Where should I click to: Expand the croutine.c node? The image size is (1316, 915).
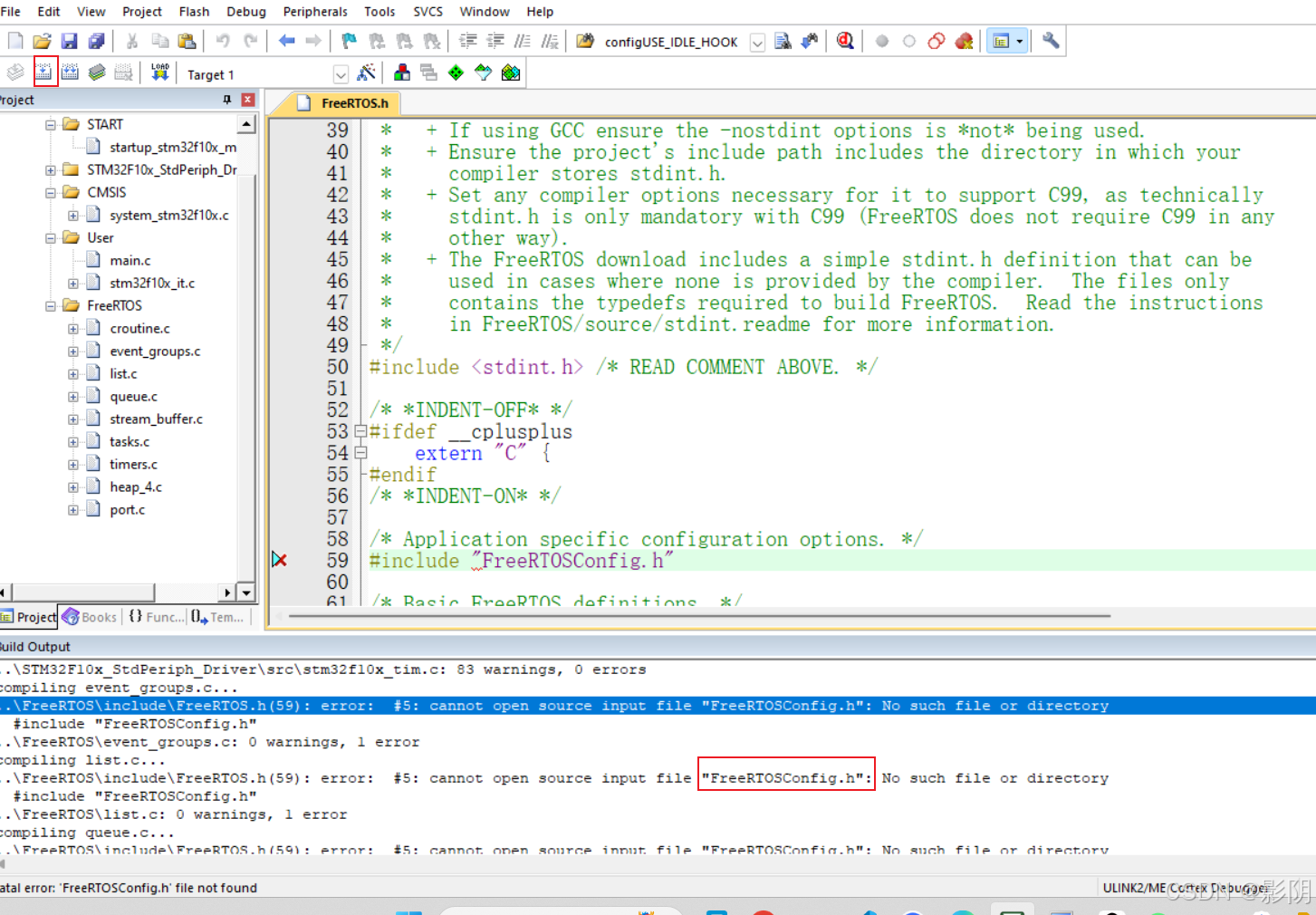(x=73, y=329)
